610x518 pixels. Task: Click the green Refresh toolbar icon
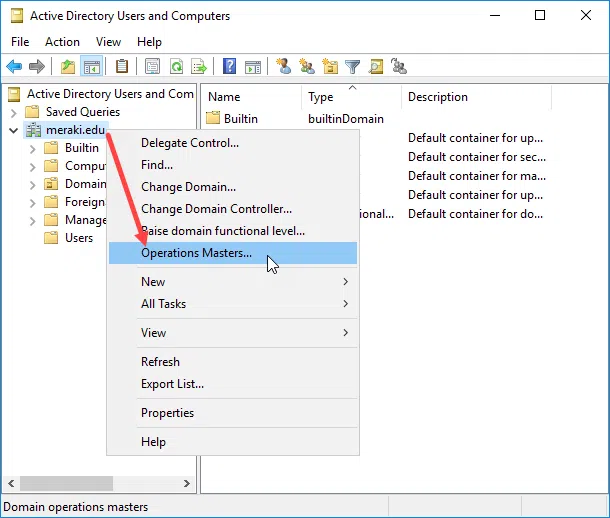[176, 66]
